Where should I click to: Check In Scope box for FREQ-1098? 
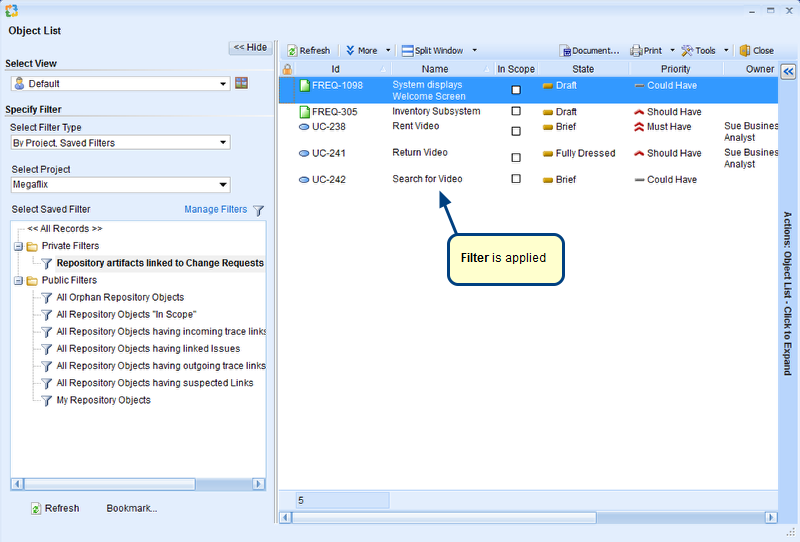[x=516, y=90]
